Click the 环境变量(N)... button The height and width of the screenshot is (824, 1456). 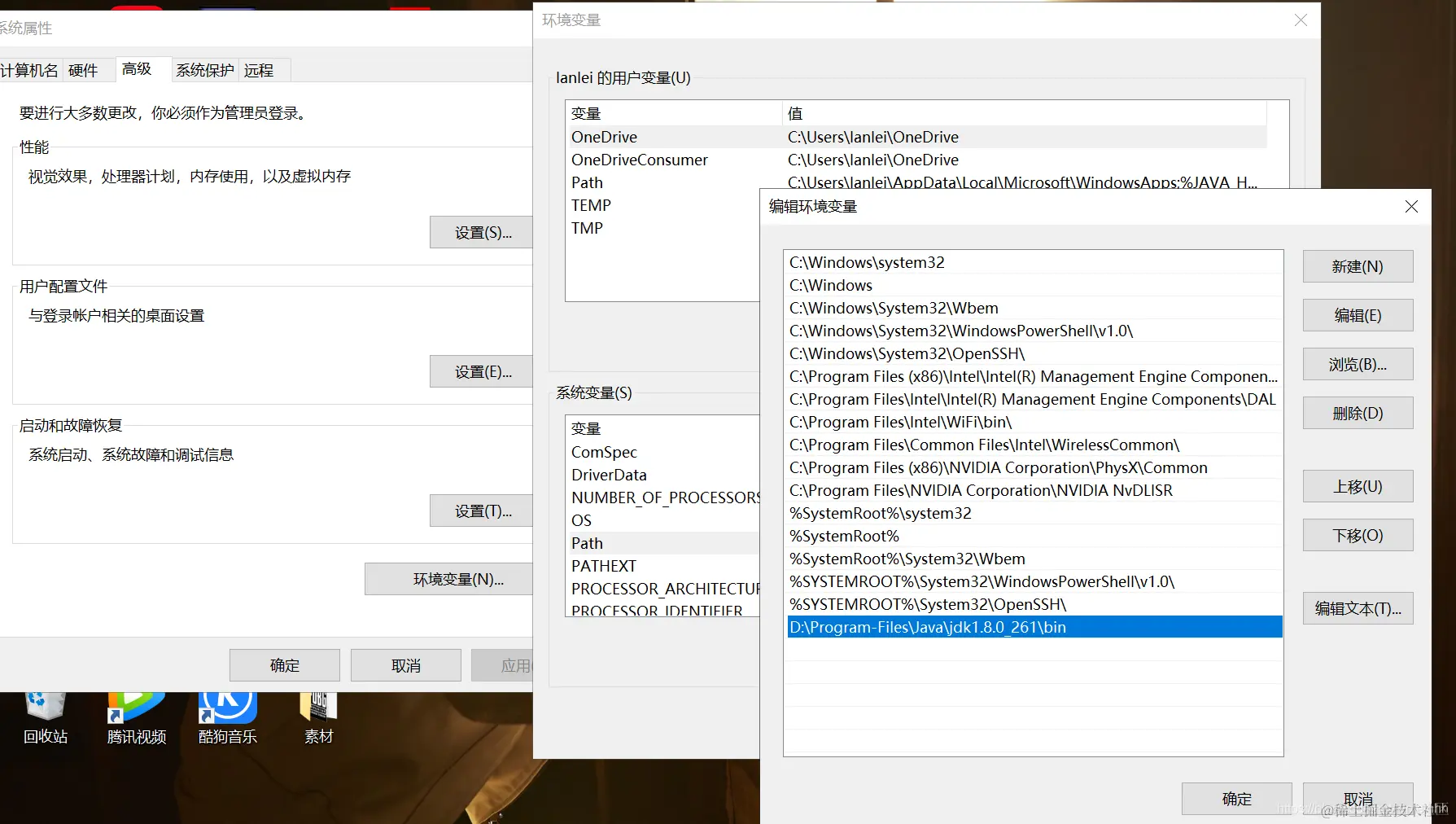pyautogui.click(x=448, y=580)
